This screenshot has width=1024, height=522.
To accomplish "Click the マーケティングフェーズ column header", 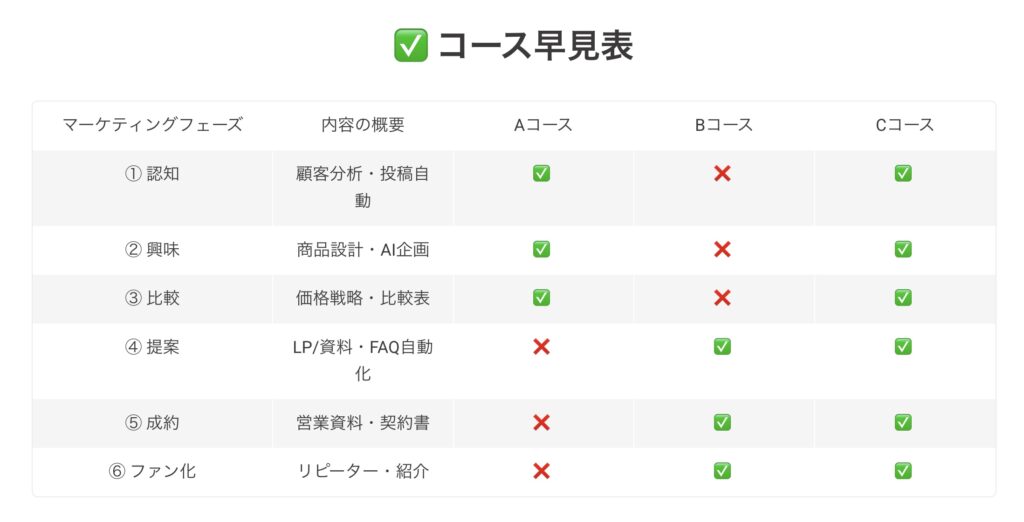I will click(152, 125).
